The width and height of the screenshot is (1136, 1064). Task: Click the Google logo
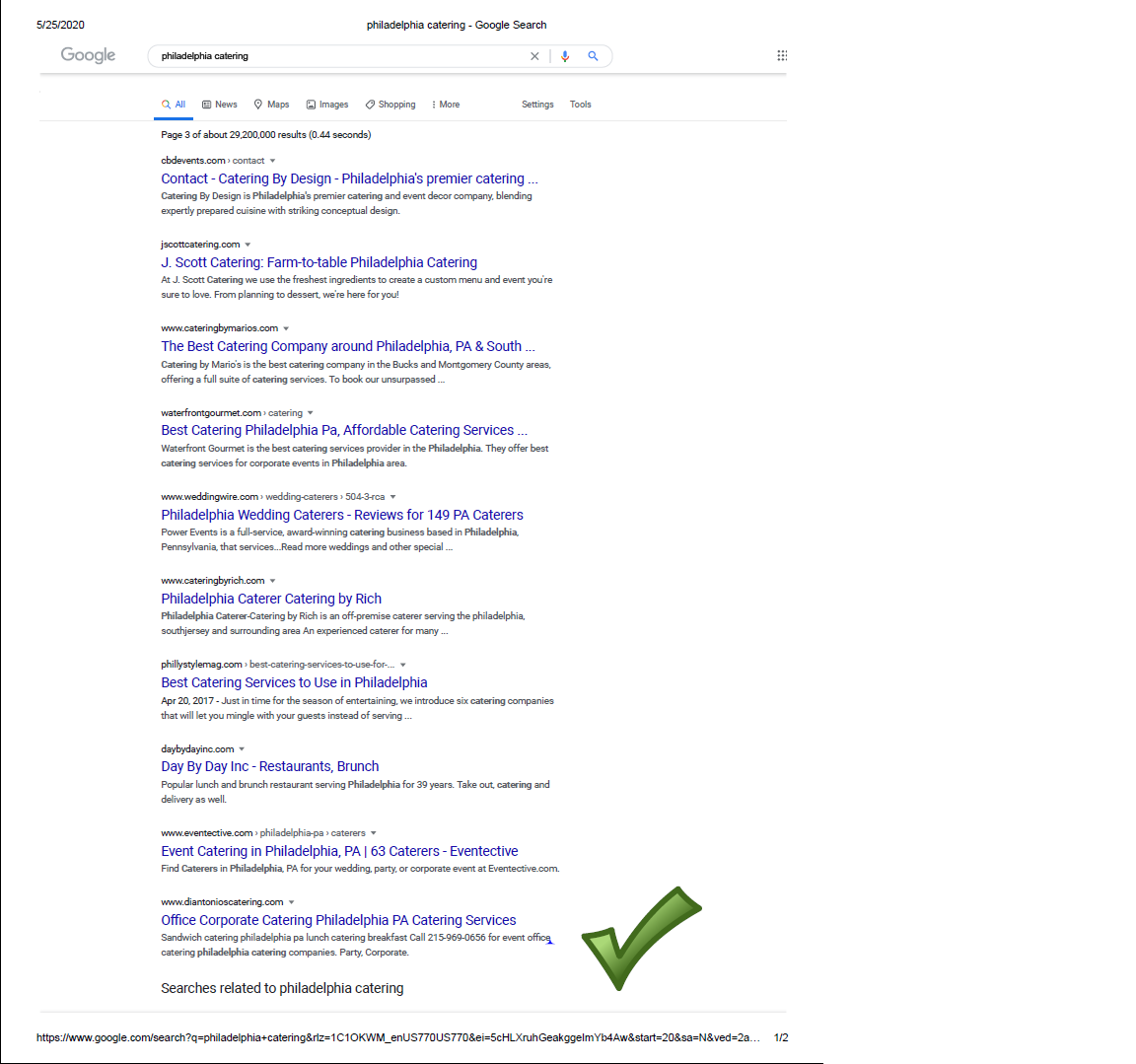pos(88,55)
